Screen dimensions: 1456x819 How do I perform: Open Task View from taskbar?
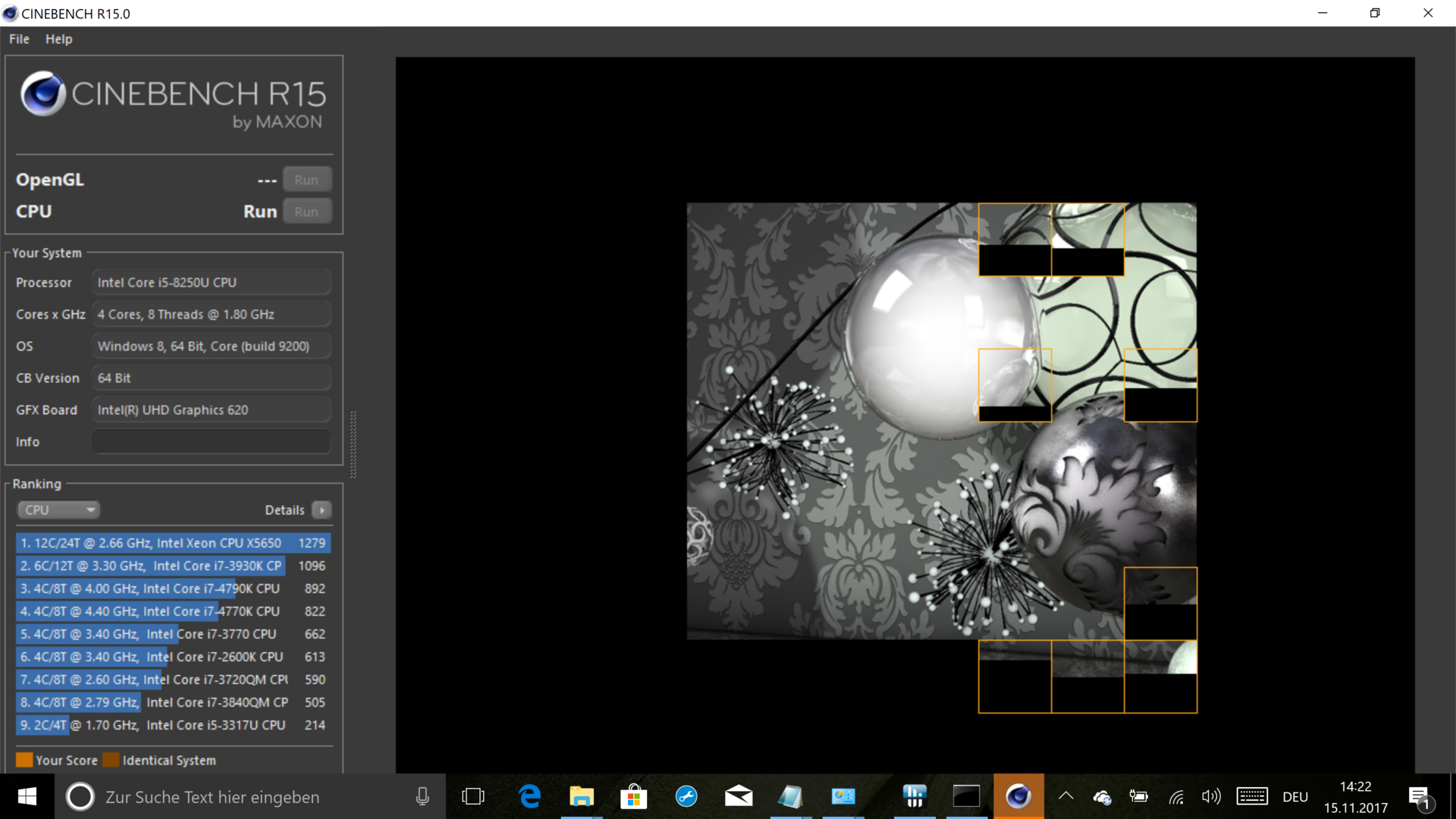click(473, 796)
